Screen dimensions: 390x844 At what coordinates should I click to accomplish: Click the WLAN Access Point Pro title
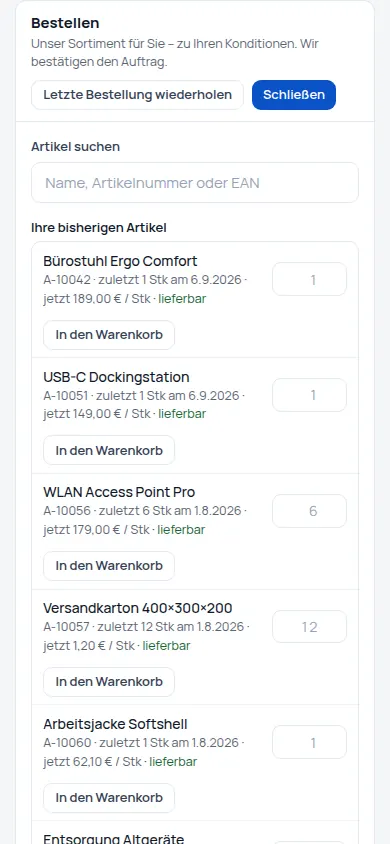click(x=119, y=493)
